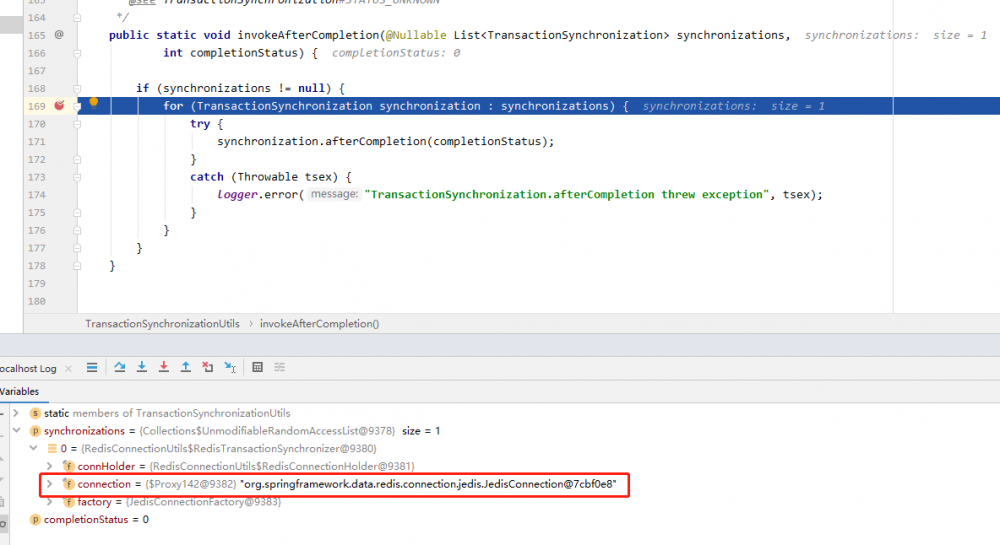Viewport: 1000px width, 545px height.
Task: Switch to the localhost Log tab
Action: pyautogui.click(x=28, y=368)
